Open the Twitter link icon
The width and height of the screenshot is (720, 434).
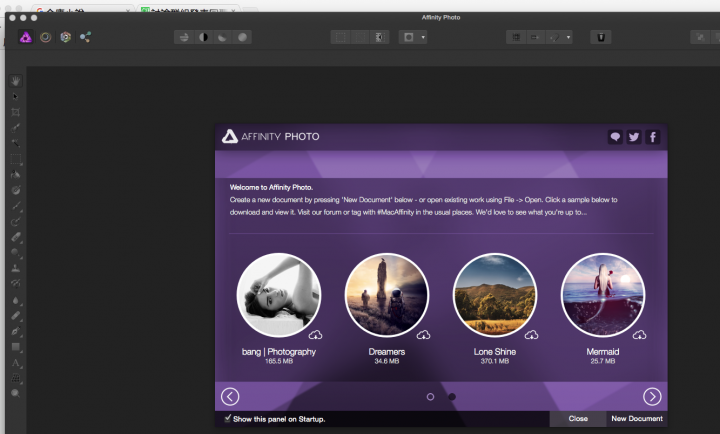pos(634,137)
